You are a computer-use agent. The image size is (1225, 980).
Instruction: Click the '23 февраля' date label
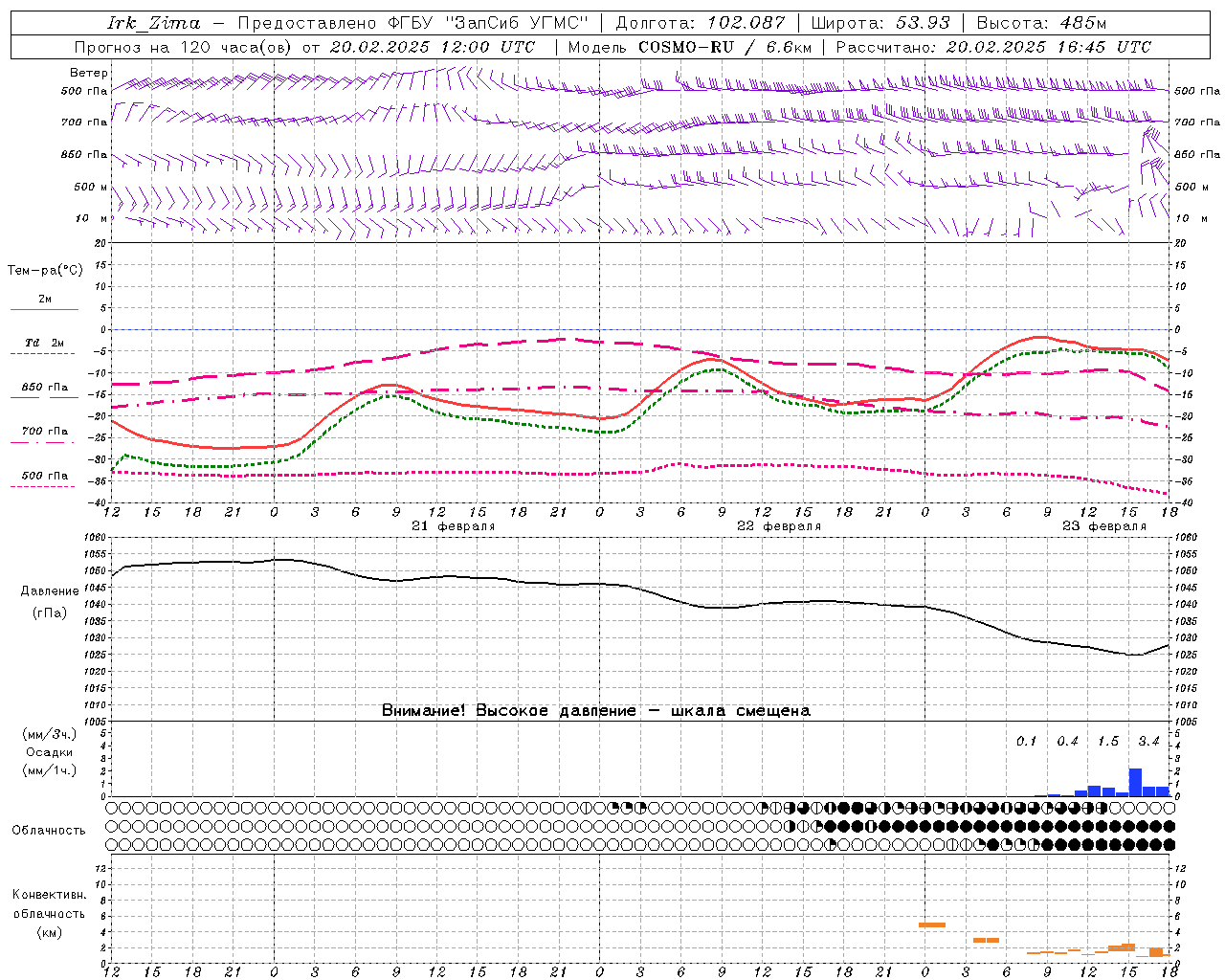click(1104, 526)
